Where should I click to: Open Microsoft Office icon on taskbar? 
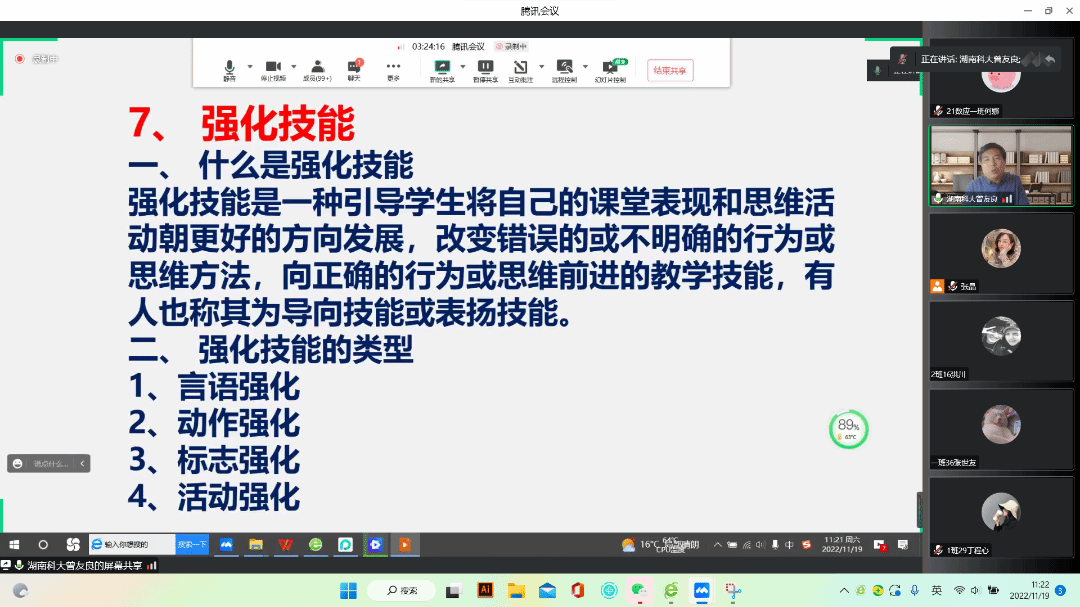tap(577, 590)
